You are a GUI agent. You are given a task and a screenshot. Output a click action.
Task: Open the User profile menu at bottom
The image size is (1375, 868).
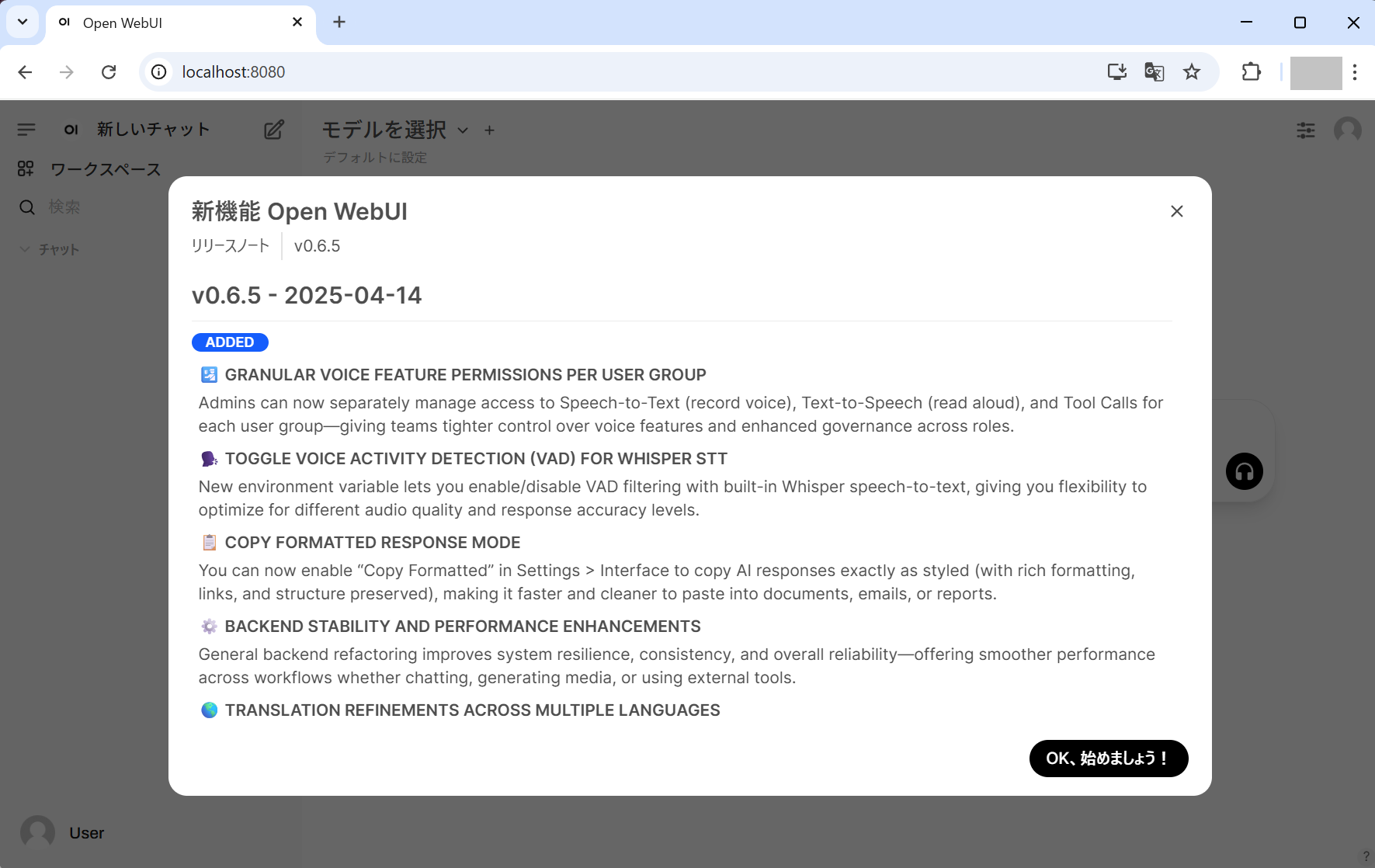pos(62,832)
